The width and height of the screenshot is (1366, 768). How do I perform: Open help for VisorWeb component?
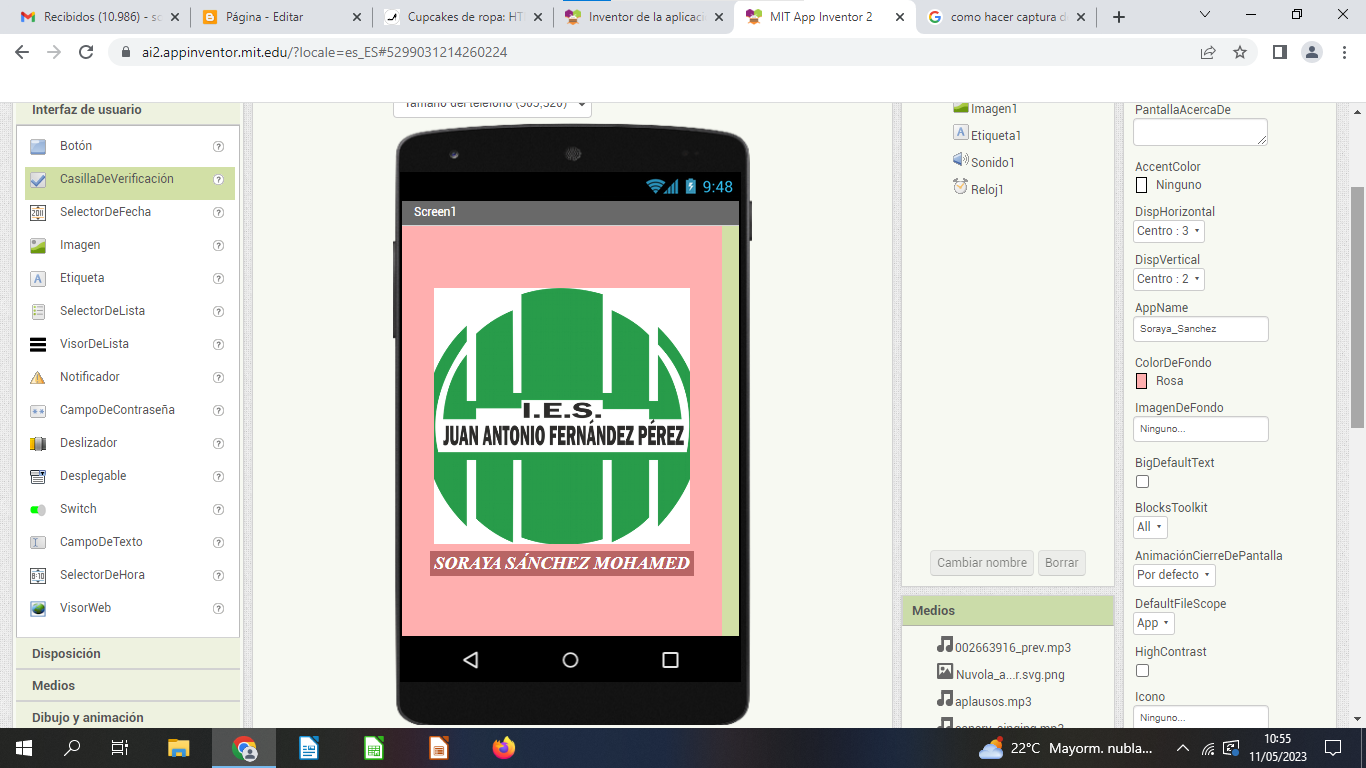[x=218, y=608]
